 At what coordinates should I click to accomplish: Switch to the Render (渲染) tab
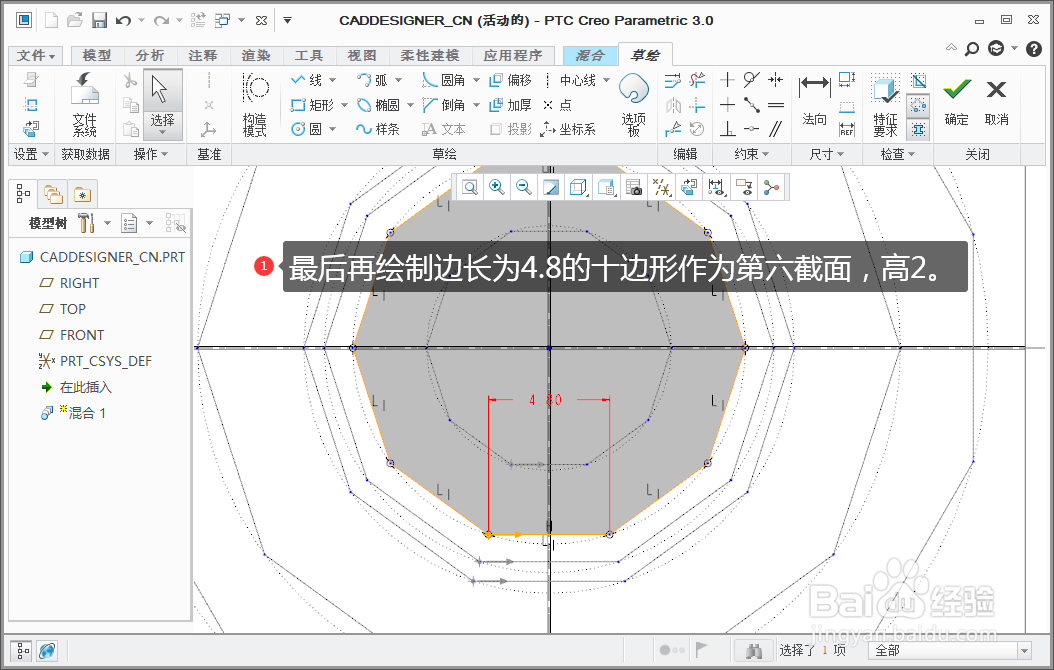[255, 55]
